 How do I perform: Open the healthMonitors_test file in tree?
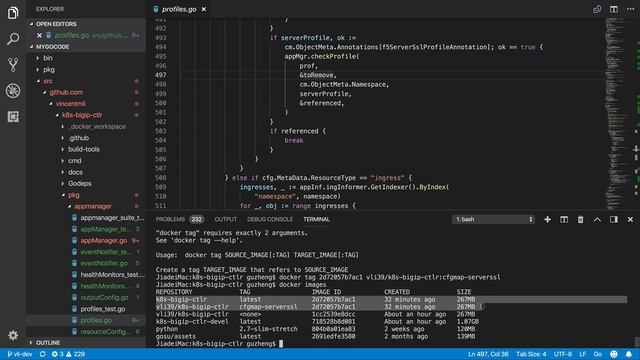click(112, 275)
